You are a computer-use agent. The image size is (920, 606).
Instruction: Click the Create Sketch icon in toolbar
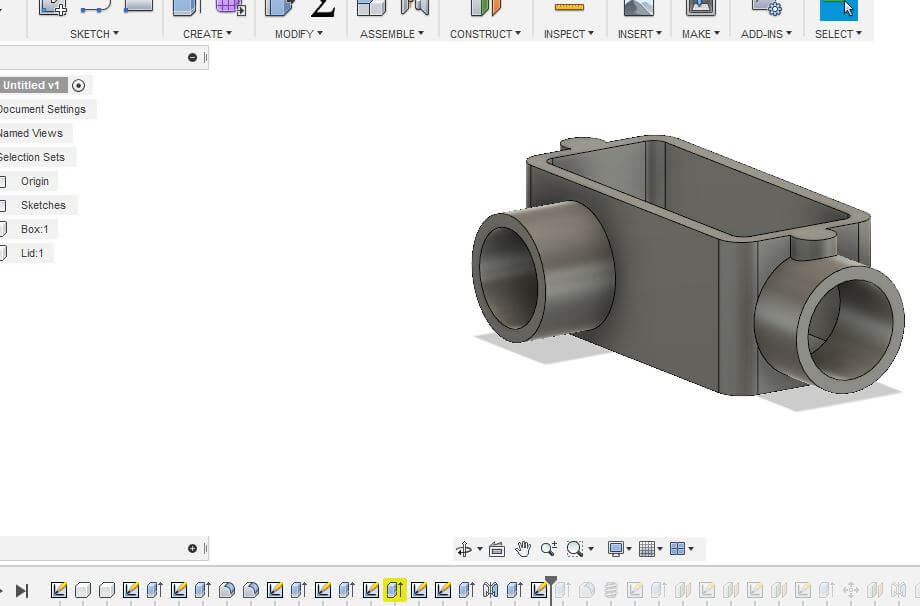53,8
